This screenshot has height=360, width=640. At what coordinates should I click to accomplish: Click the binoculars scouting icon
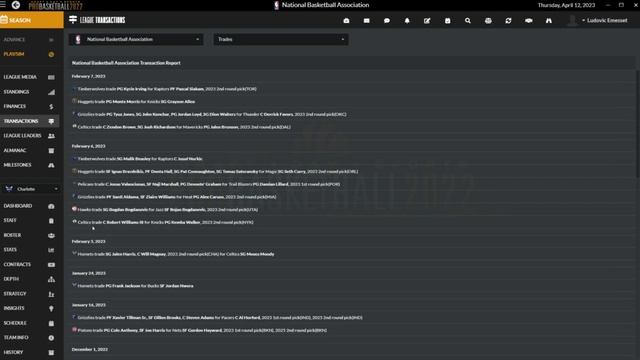click(549, 20)
